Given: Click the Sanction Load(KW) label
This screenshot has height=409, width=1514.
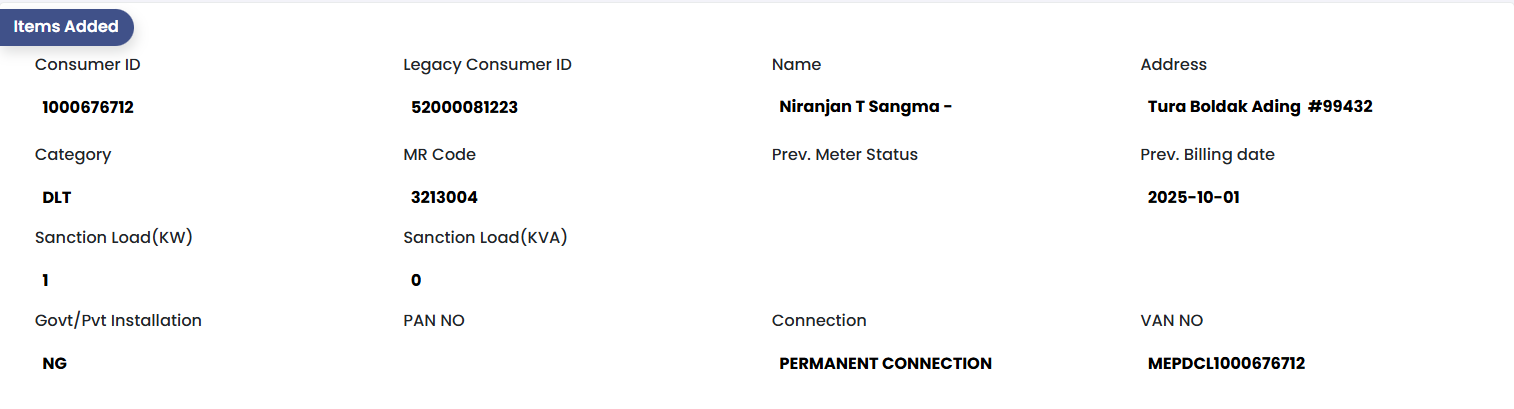Looking at the screenshot, I should (x=113, y=238).
